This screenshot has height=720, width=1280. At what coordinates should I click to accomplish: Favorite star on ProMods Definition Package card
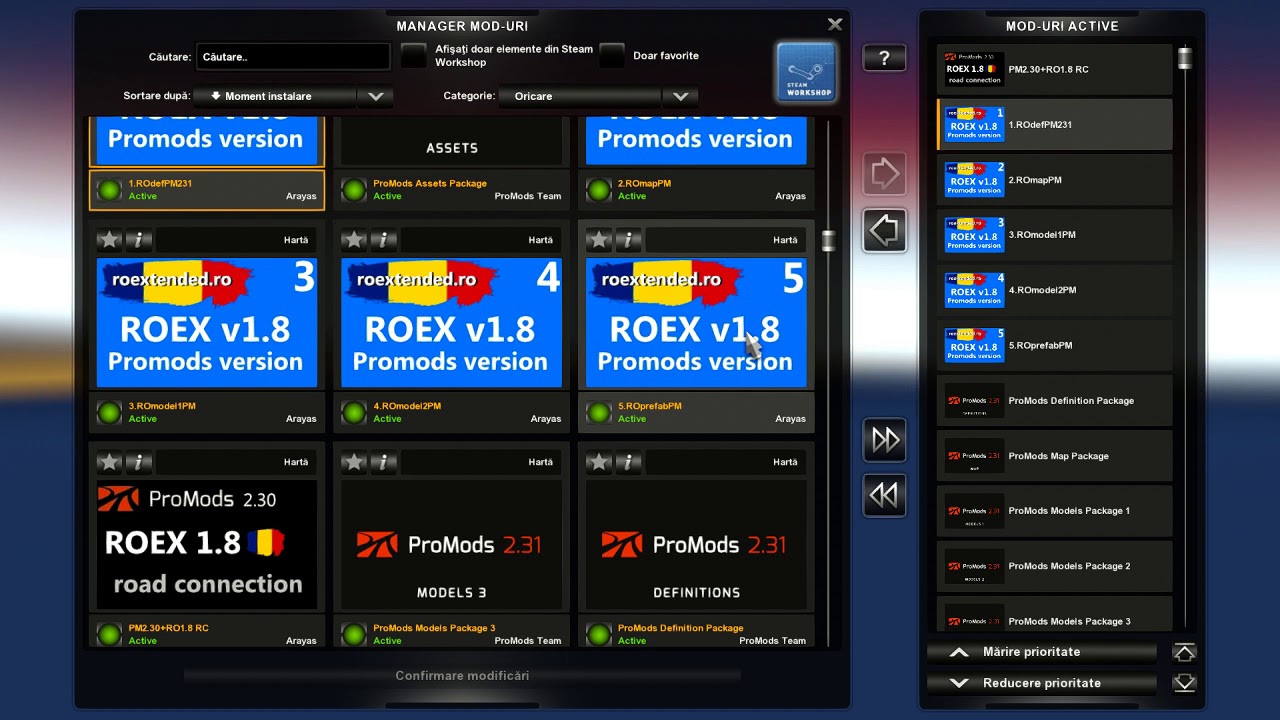coord(598,462)
